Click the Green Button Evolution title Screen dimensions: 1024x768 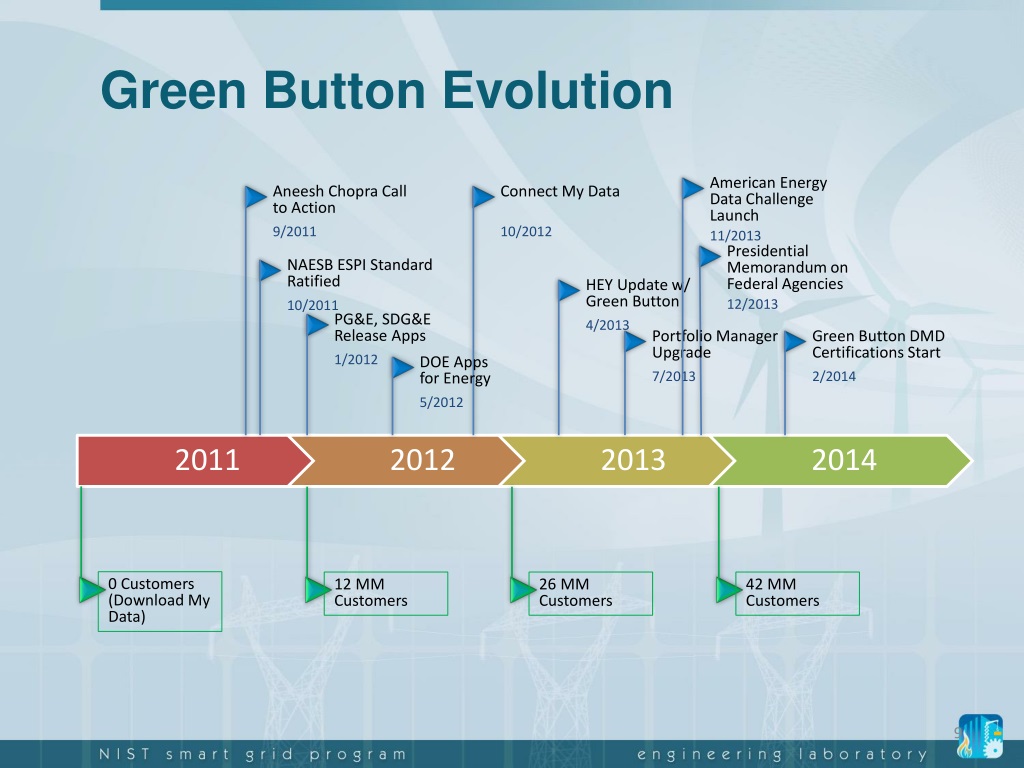point(387,90)
